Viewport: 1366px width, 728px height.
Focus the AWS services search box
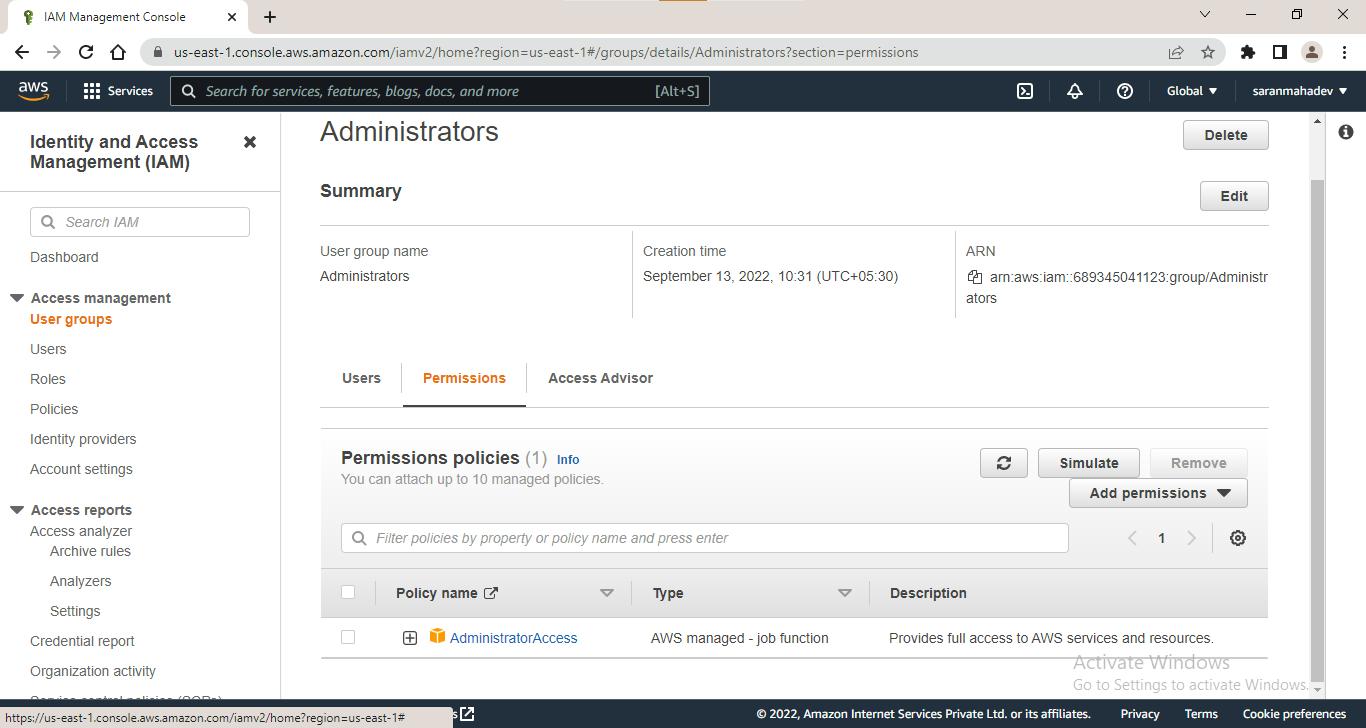click(x=440, y=91)
